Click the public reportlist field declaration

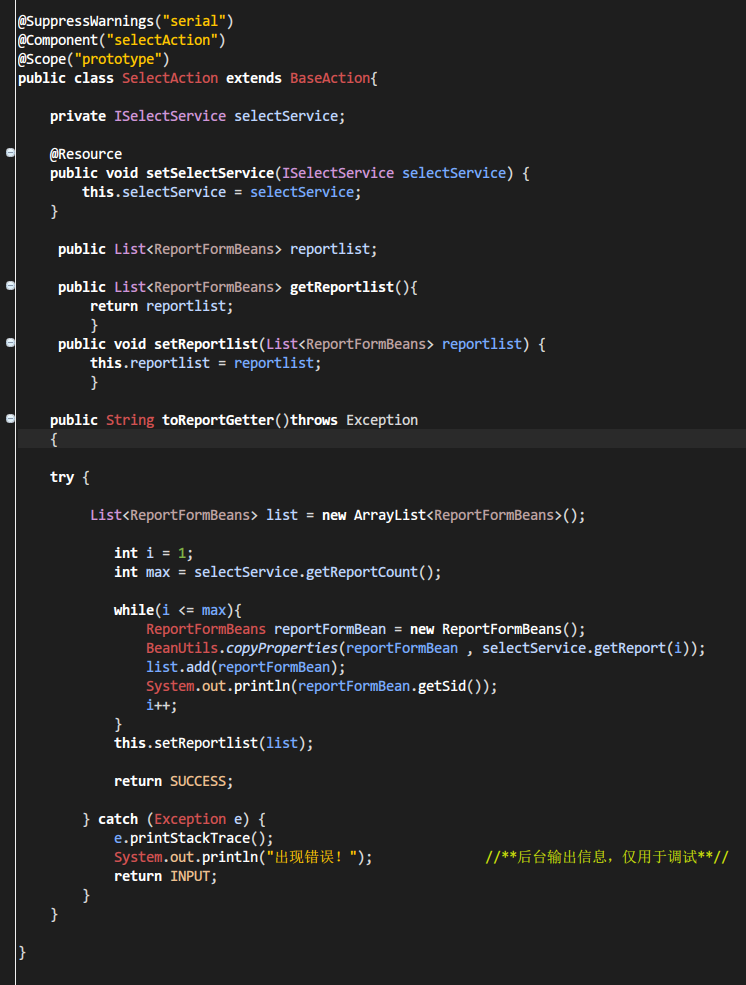[218, 249]
